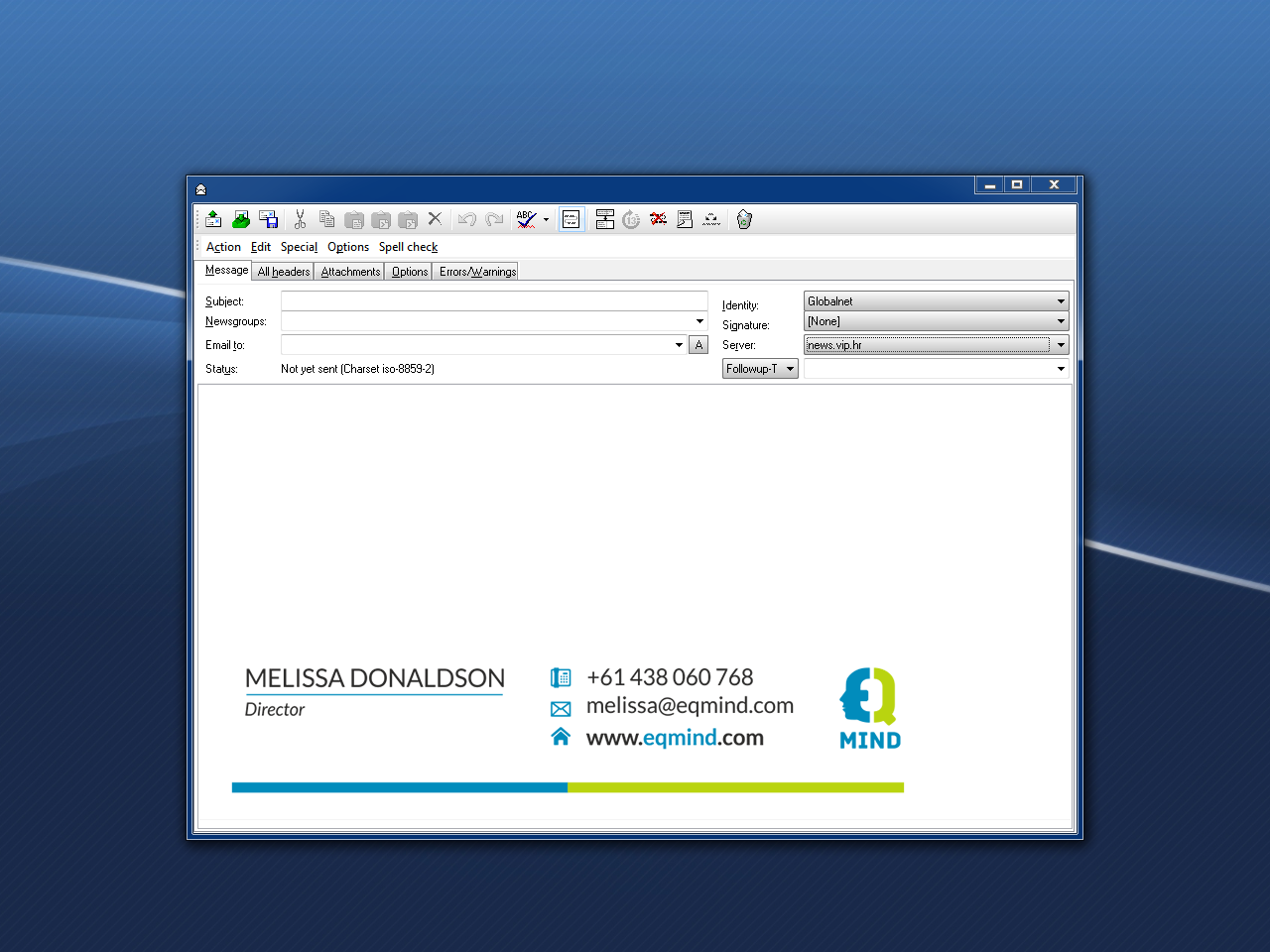Click the window title bar app icon
The width and height of the screenshot is (1270, 952).
coord(200,188)
